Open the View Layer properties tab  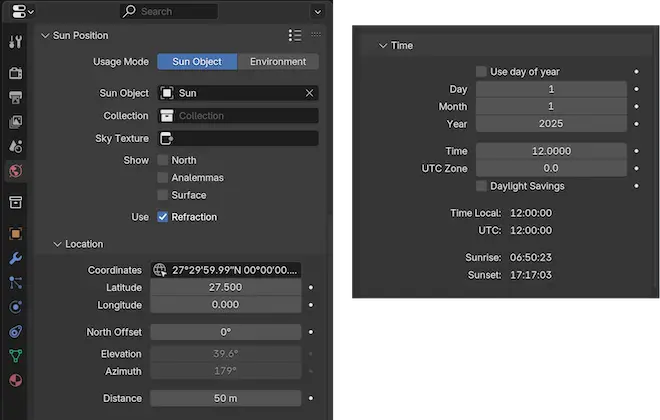point(15,122)
